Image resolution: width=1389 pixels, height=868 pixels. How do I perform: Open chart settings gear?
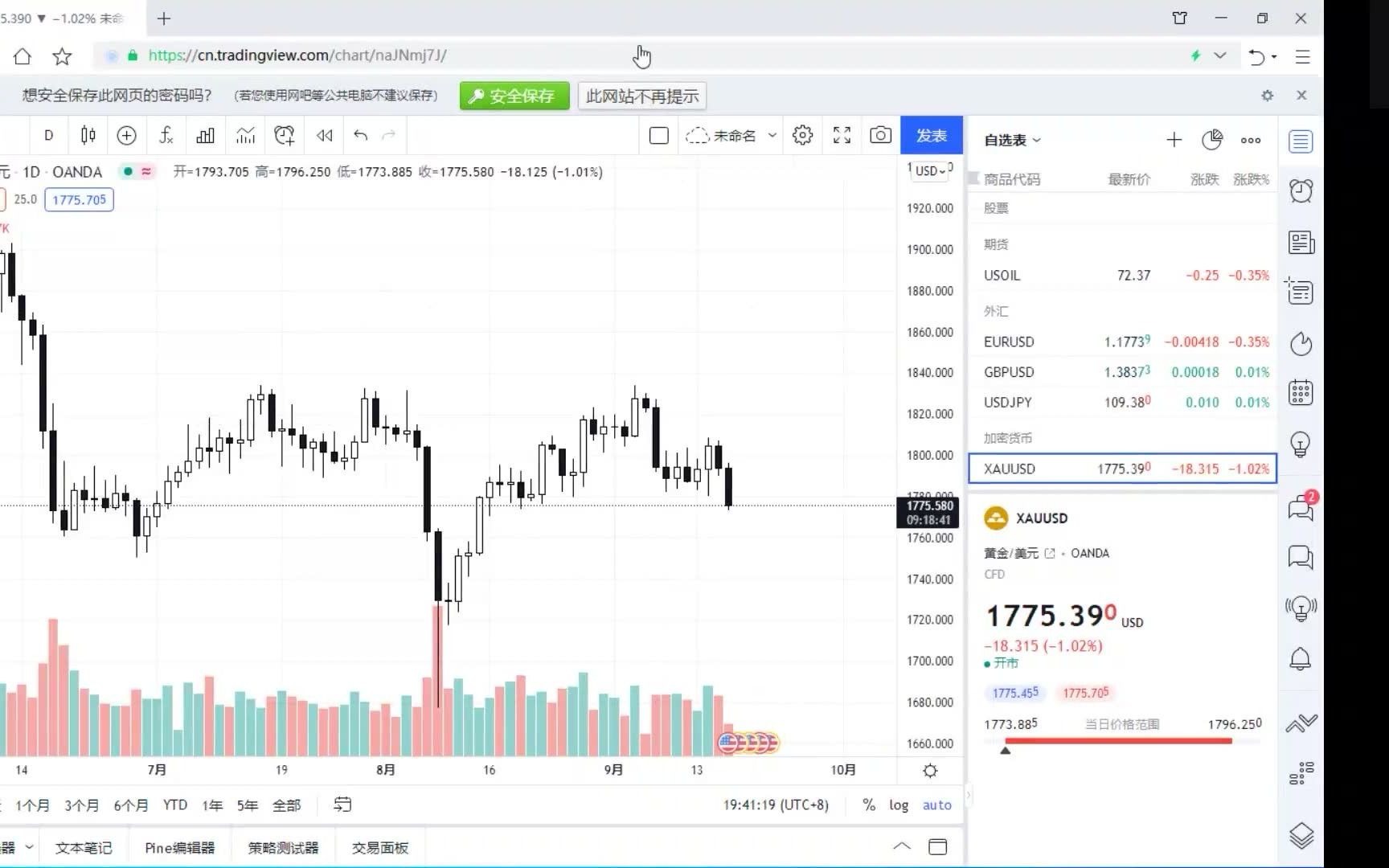click(x=802, y=135)
